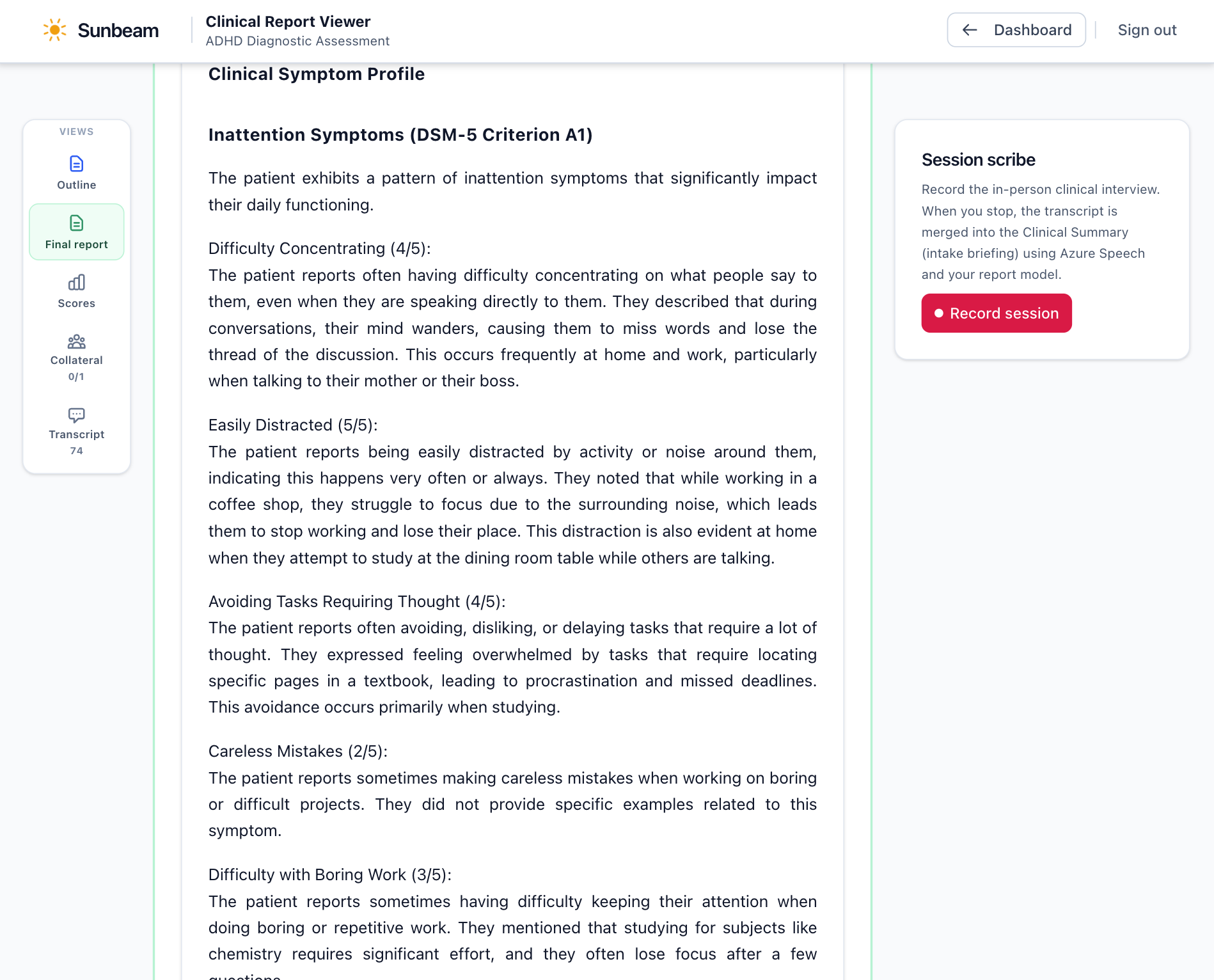
Task: Switch to the Outline view
Action: [x=76, y=173]
